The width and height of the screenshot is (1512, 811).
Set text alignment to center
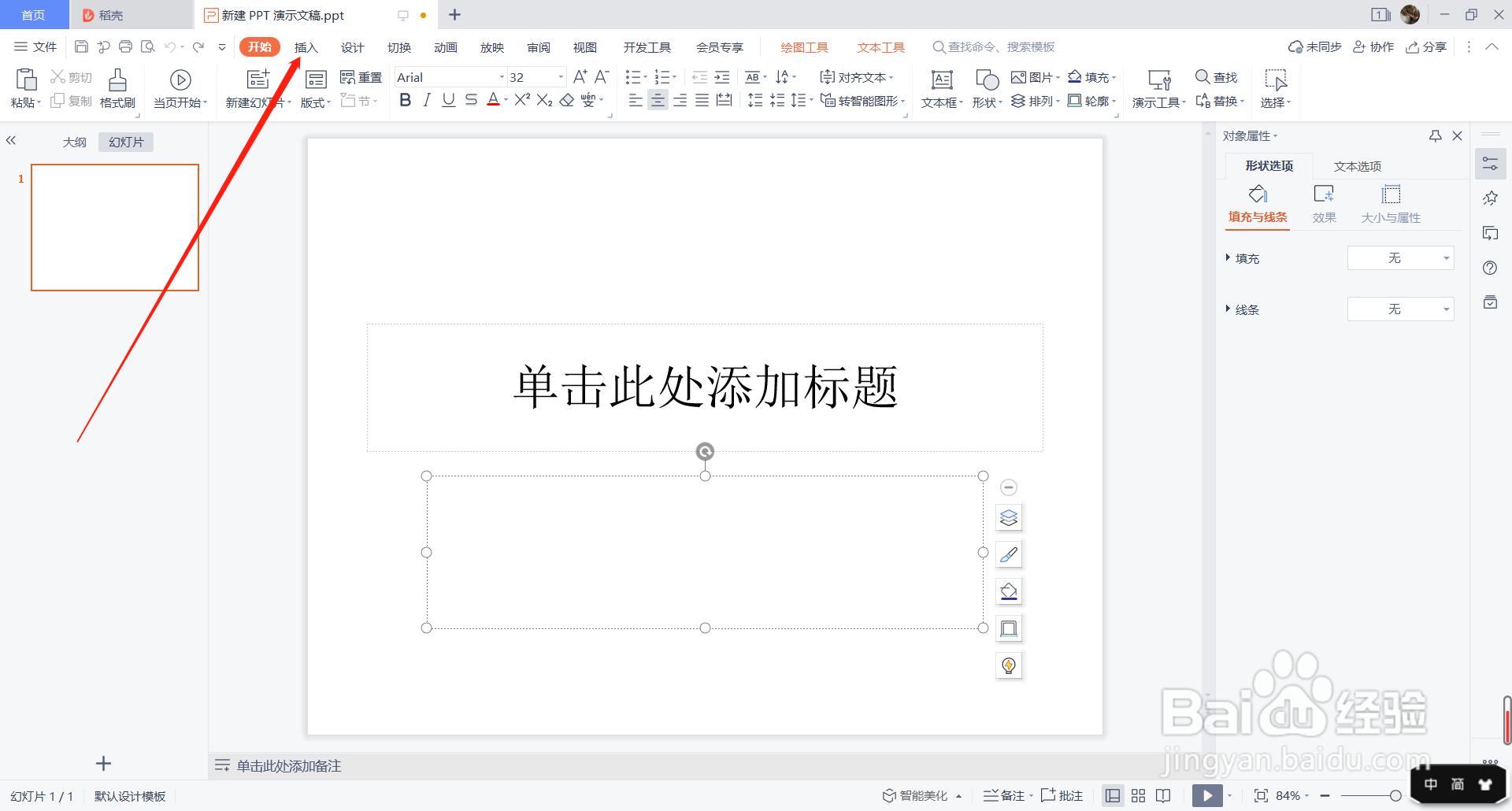point(658,100)
